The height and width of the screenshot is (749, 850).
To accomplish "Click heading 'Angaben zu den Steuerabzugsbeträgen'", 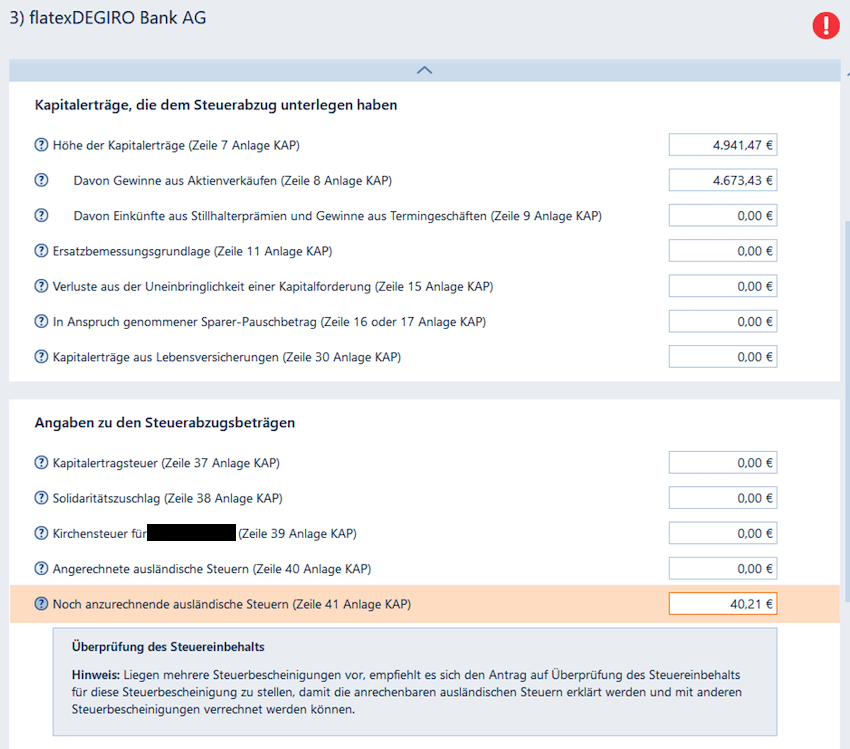I will coord(165,423).
